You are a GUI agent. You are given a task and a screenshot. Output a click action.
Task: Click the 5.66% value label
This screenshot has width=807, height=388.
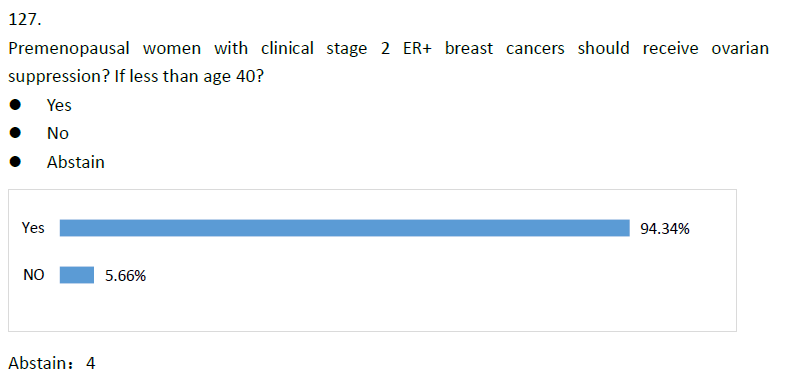pyautogui.click(x=126, y=276)
